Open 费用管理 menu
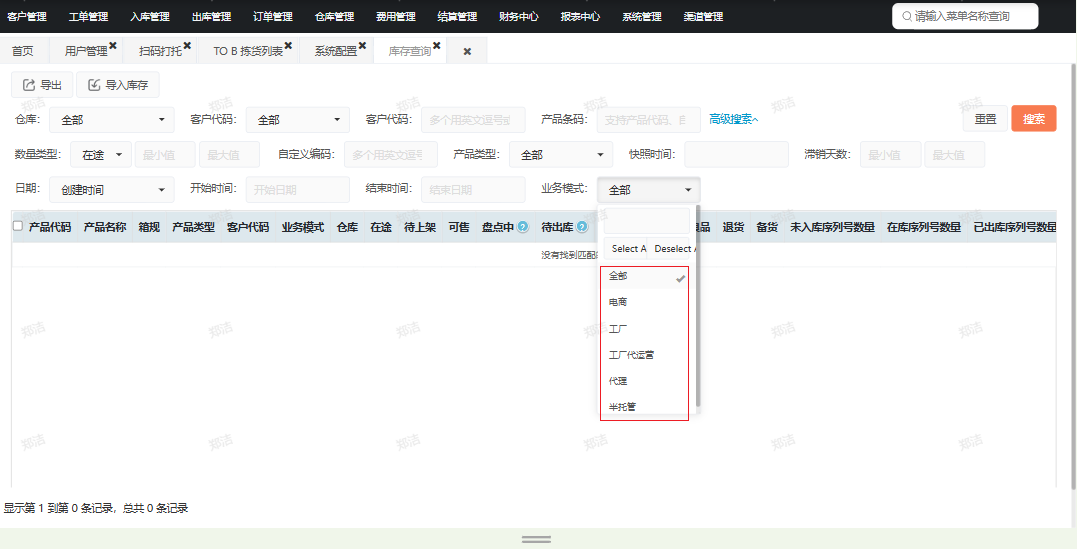The image size is (1077, 549). click(x=396, y=16)
